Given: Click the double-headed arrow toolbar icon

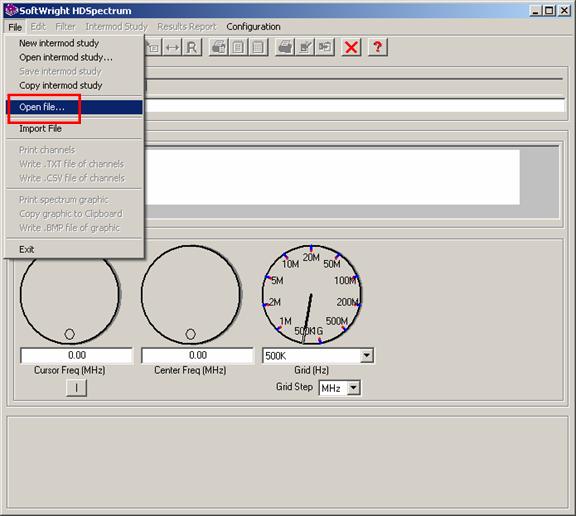Looking at the screenshot, I should point(172,47).
